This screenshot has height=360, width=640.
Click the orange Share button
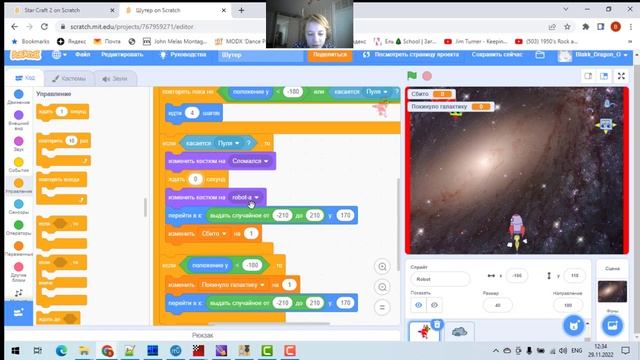[330, 55]
